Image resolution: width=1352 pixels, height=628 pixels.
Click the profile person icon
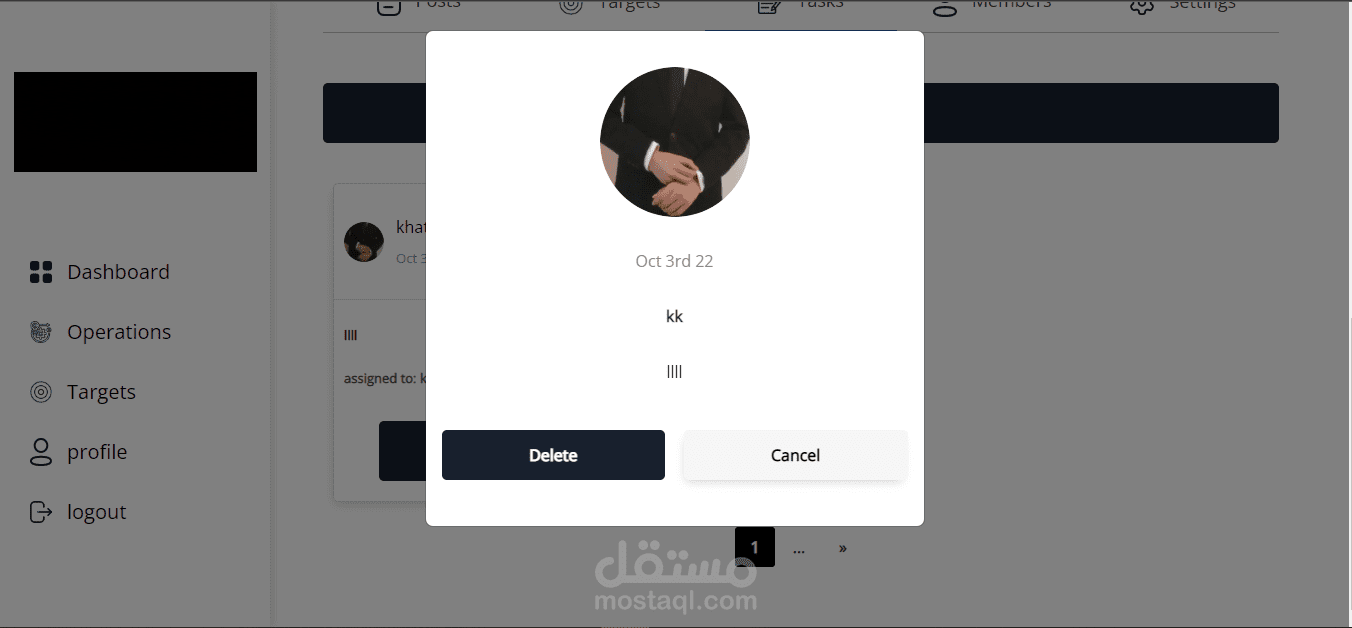click(x=41, y=452)
